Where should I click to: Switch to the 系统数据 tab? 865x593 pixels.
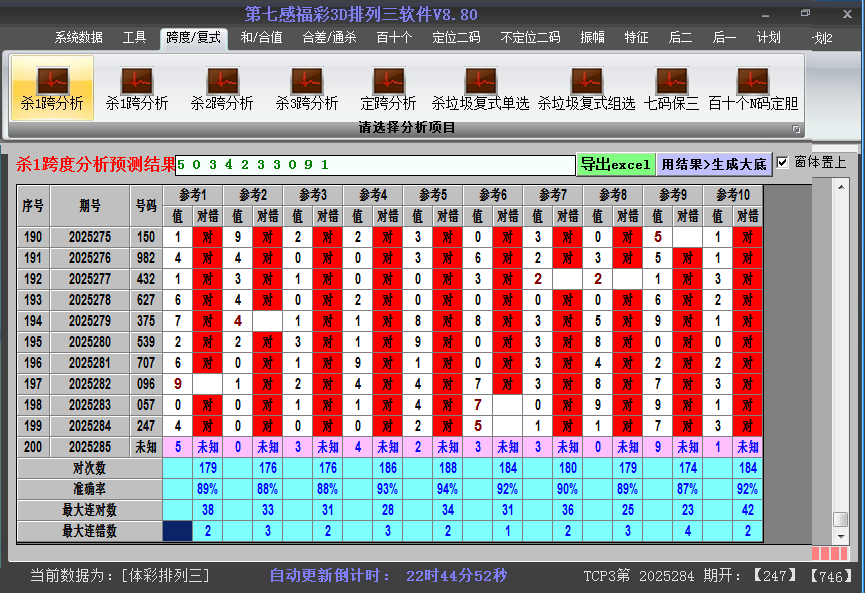79,38
